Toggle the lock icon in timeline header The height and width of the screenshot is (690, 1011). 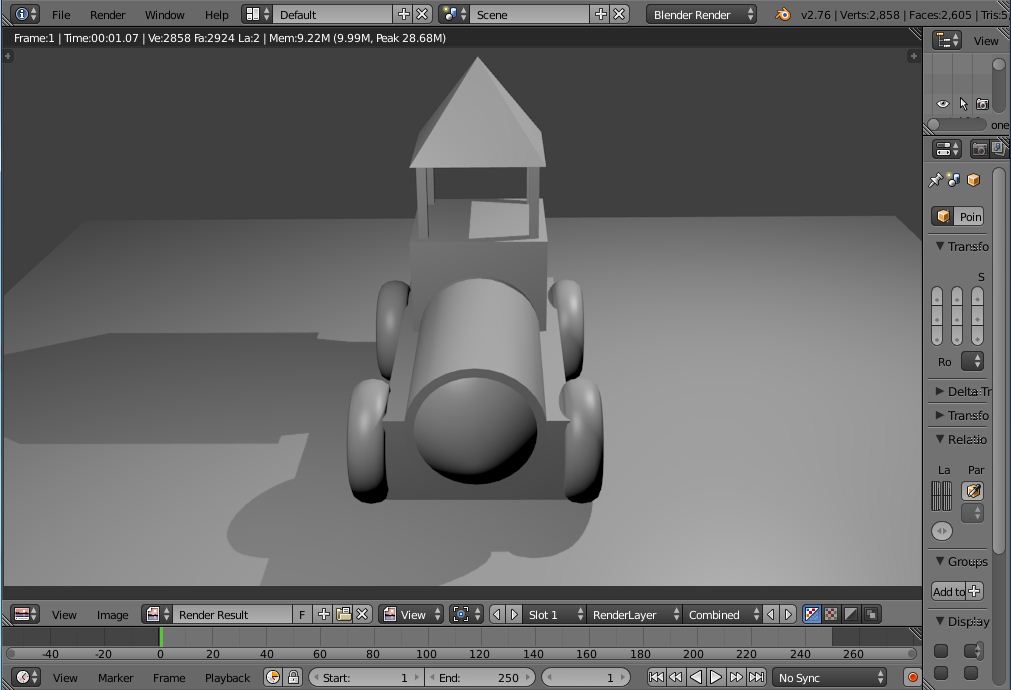[x=293, y=677]
